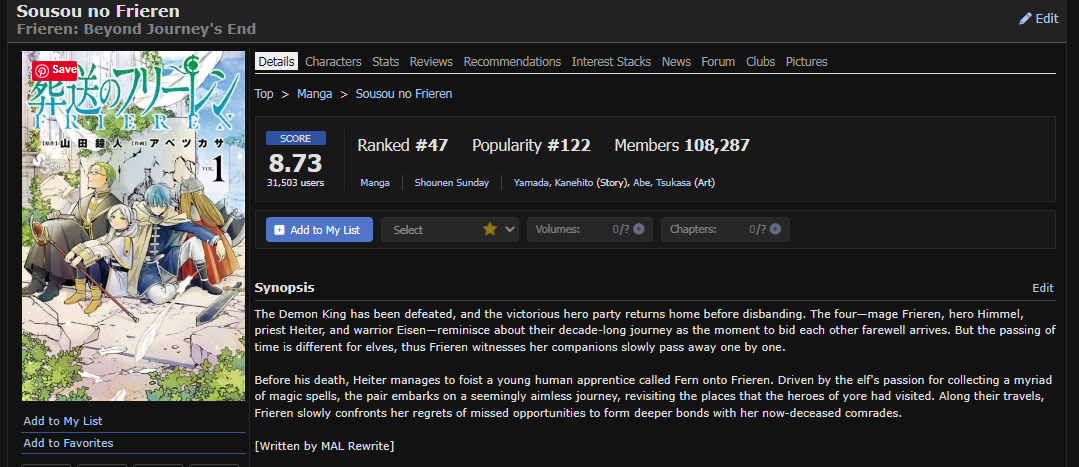Open the Shounen Sunday serialization link

point(451,183)
